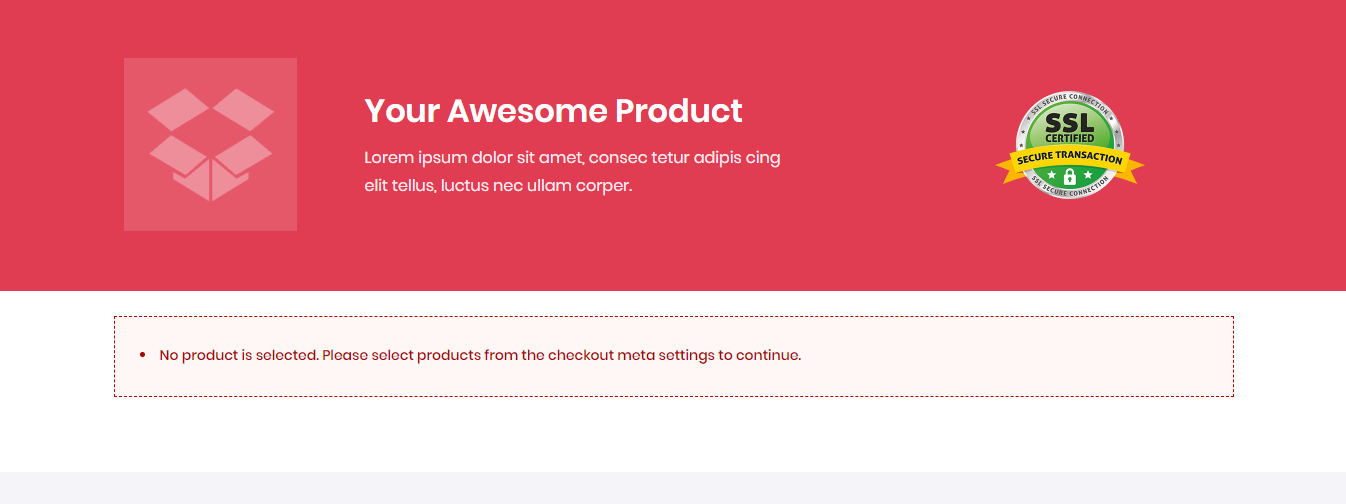The image size is (1346, 504).
Task: Click the padlock icon in SSL badge
Action: pyautogui.click(x=1070, y=176)
